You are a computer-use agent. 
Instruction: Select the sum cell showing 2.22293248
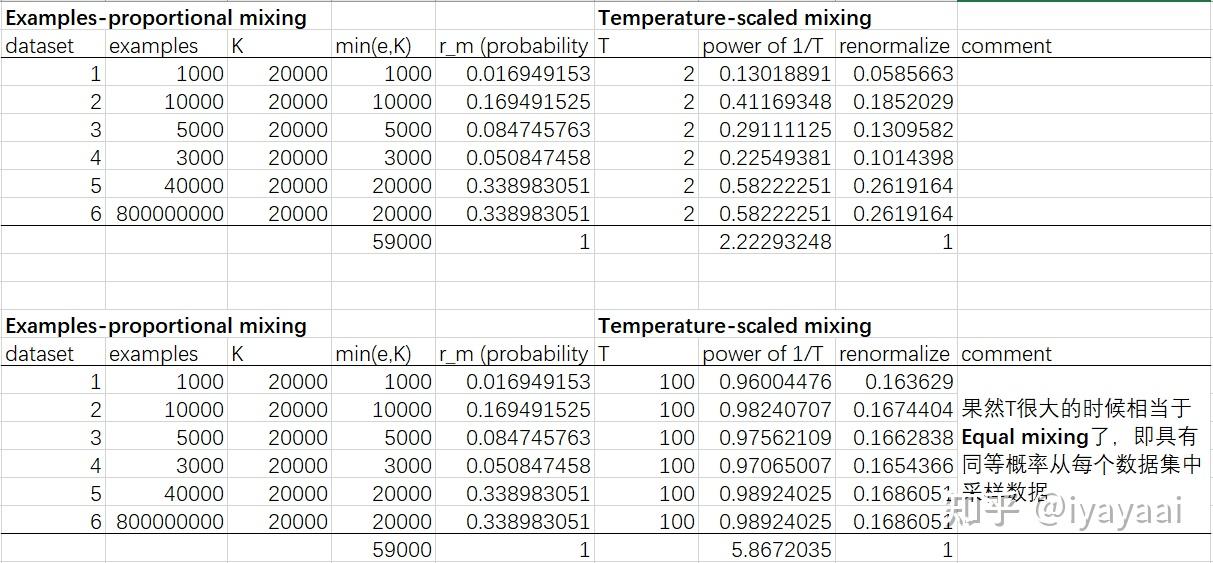774,242
